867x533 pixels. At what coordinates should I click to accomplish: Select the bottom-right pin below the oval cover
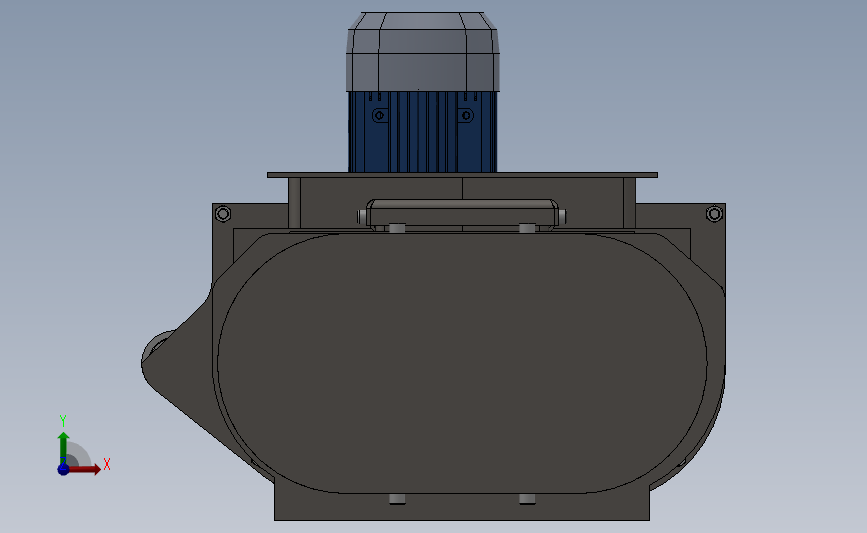coord(527,499)
